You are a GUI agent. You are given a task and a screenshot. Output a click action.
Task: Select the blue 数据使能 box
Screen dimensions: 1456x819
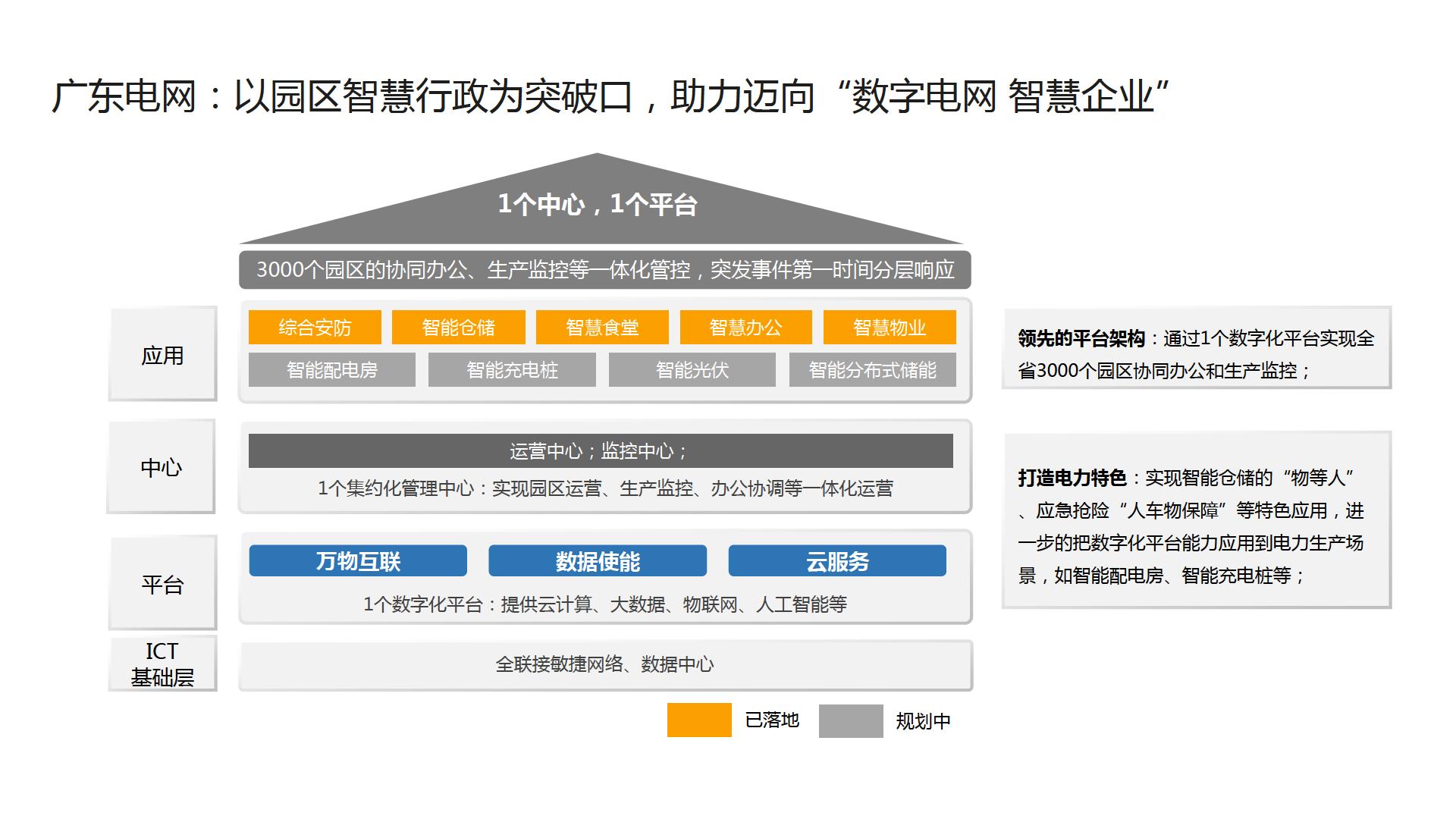(x=598, y=561)
